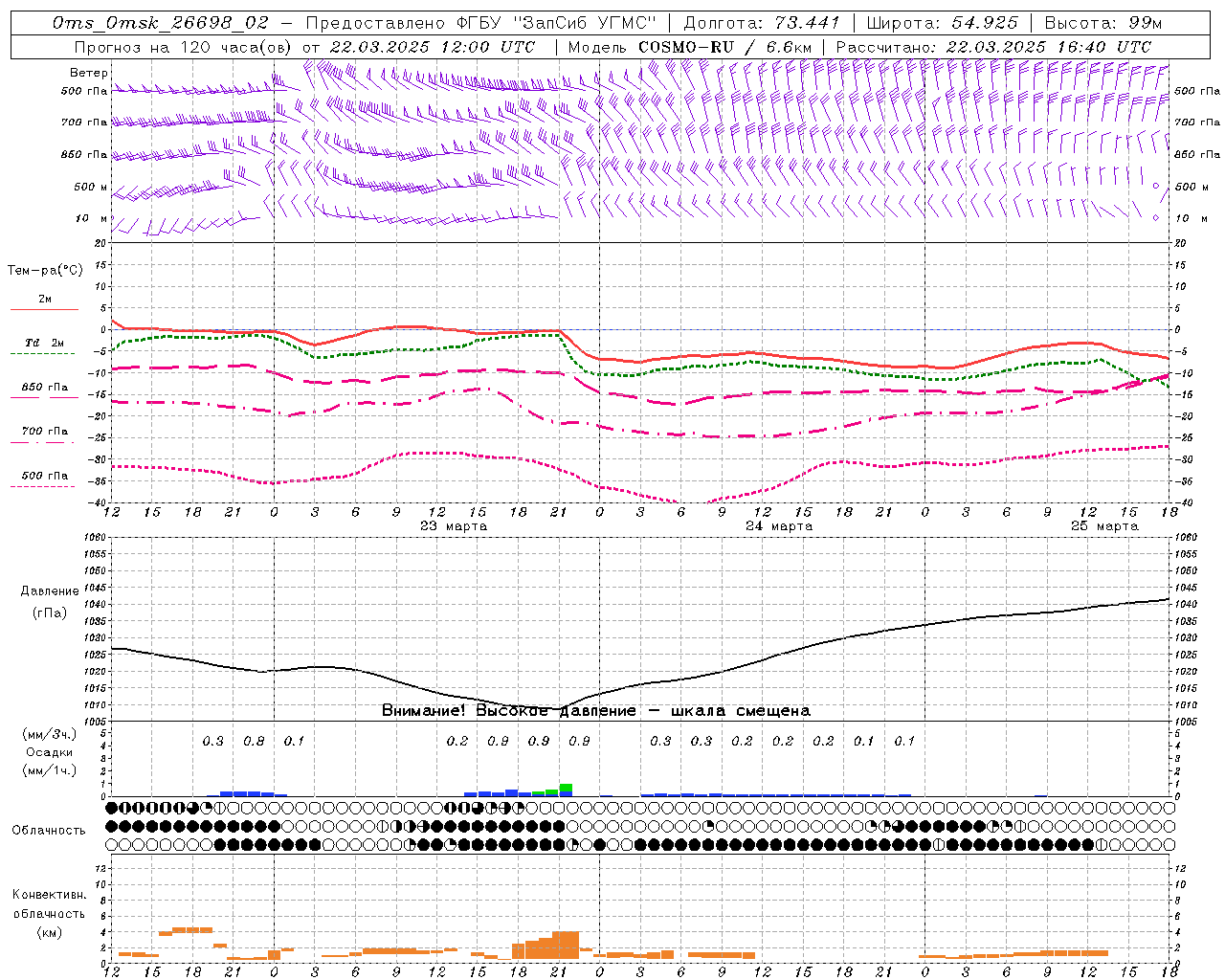Click the red 2м temperature legend line
The image size is (1225, 980).
pos(43,309)
